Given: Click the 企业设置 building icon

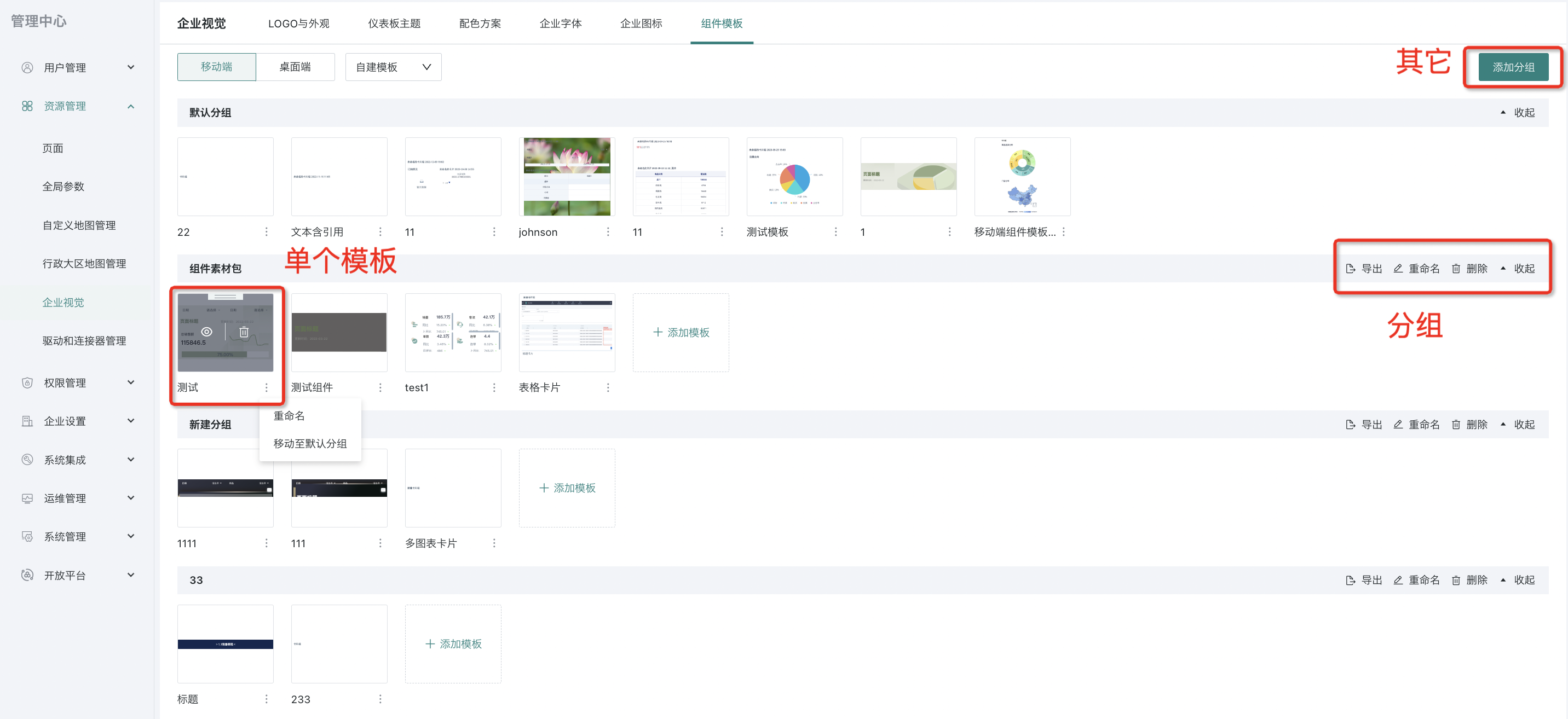Looking at the screenshot, I should click(27, 421).
